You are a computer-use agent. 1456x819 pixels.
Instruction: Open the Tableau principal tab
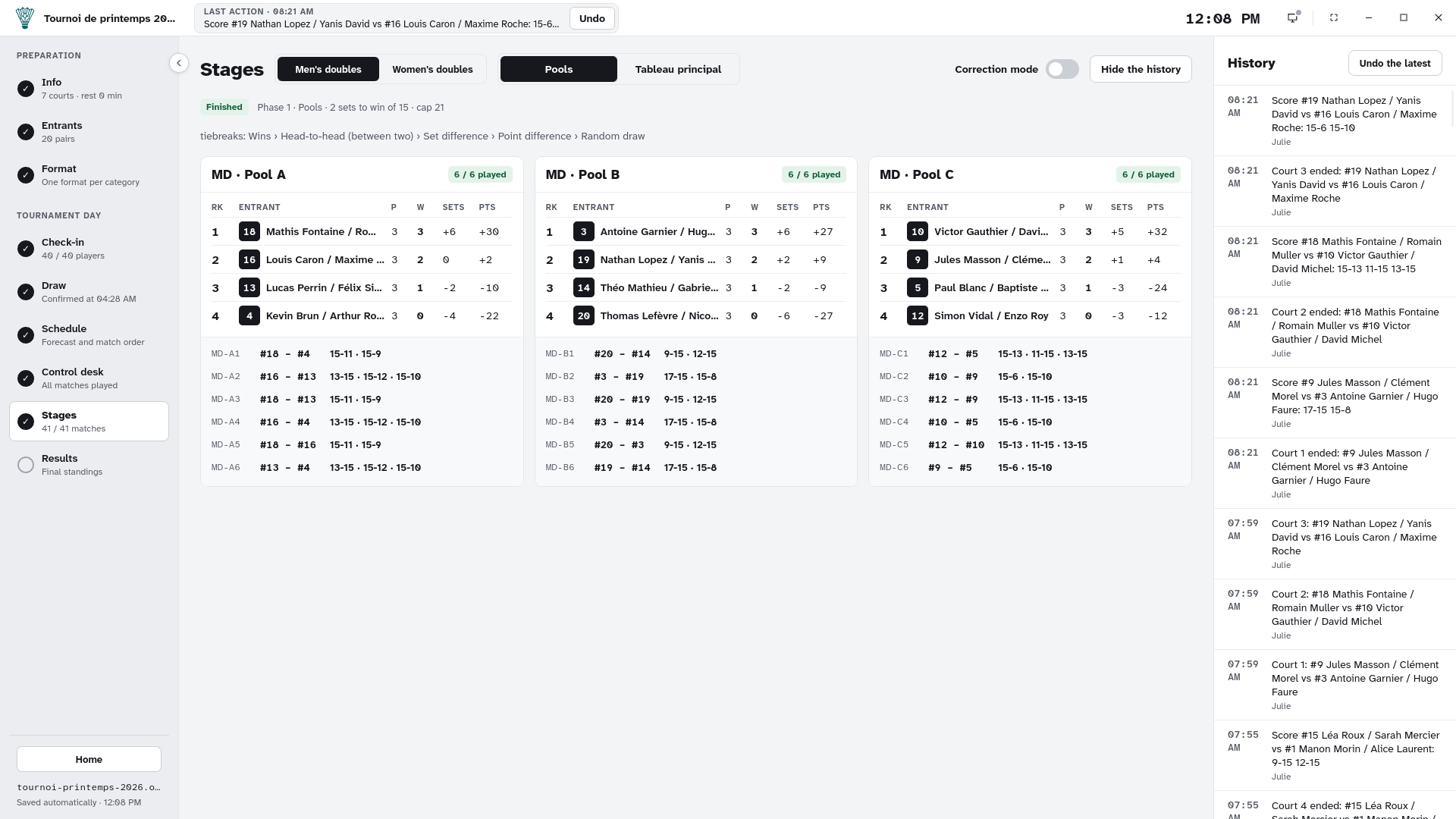[x=678, y=69]
